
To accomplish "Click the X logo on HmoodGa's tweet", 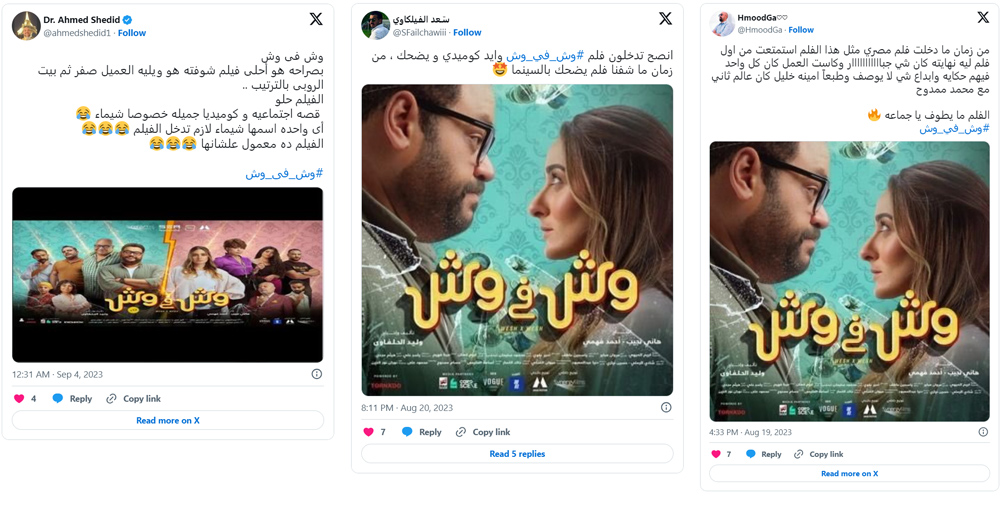I will click(x=982, y=18).
